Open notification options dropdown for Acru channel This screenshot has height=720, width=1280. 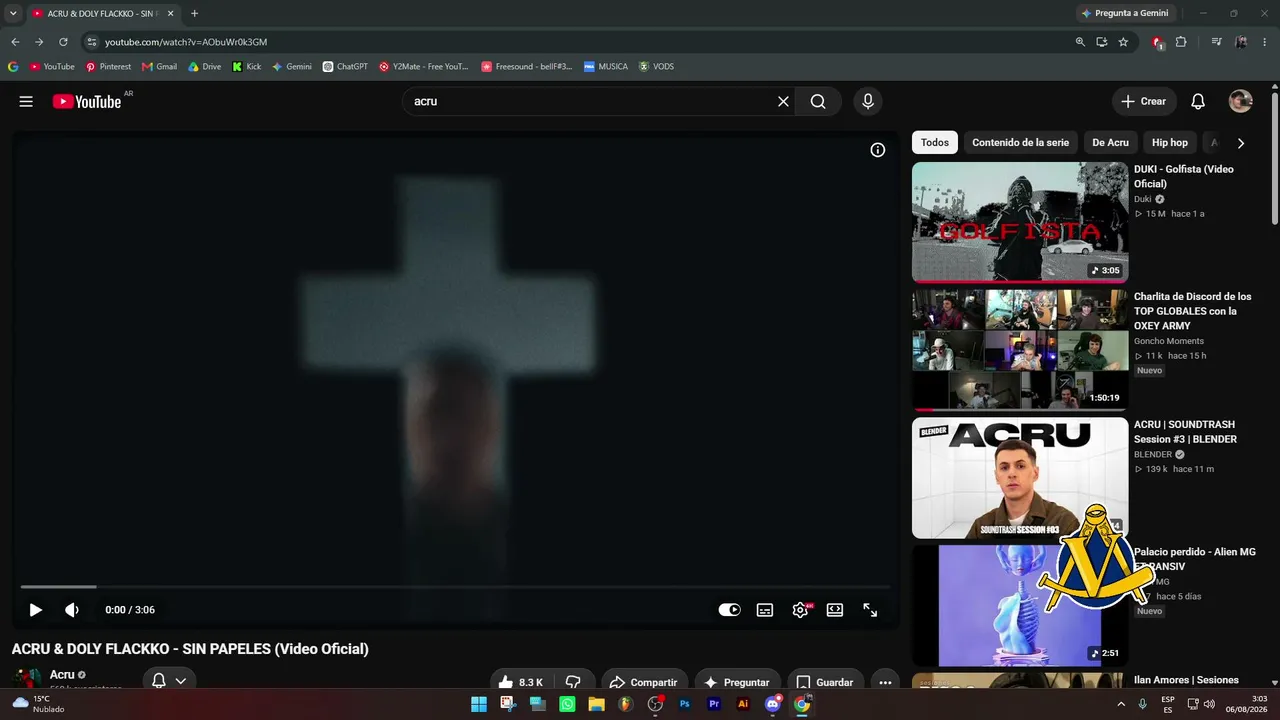(x=169, y=681)
